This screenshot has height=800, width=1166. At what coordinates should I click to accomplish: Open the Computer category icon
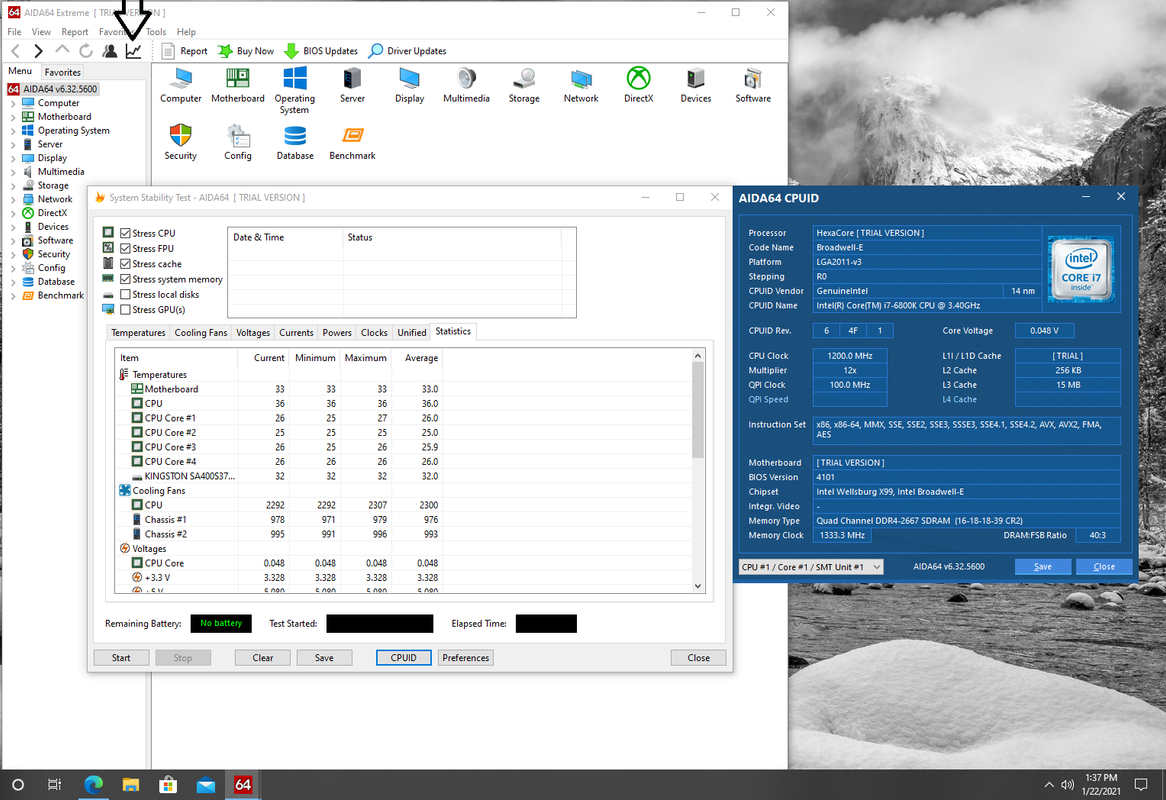click(x=181, y=86)
